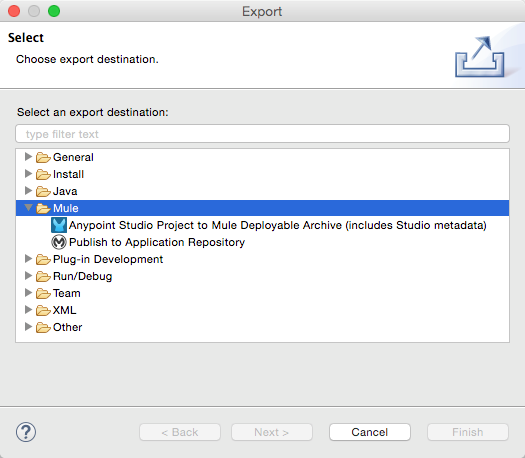
Task: Expand the Other category
Action: click(28, 327)
